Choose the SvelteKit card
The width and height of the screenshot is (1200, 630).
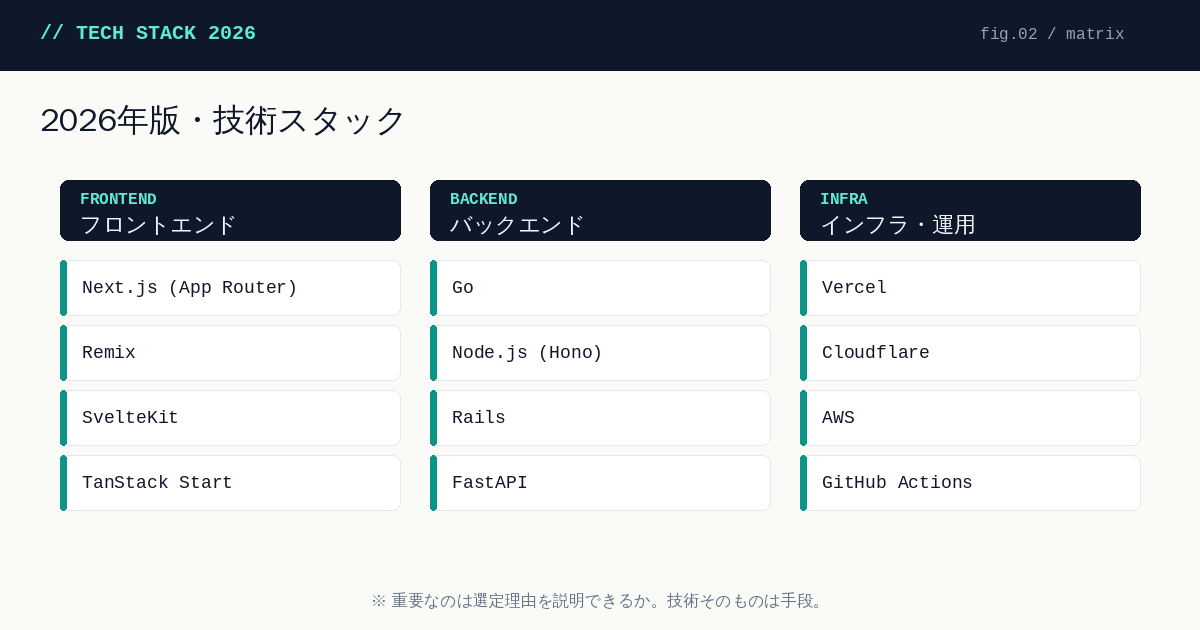click(x=230, y=418)
